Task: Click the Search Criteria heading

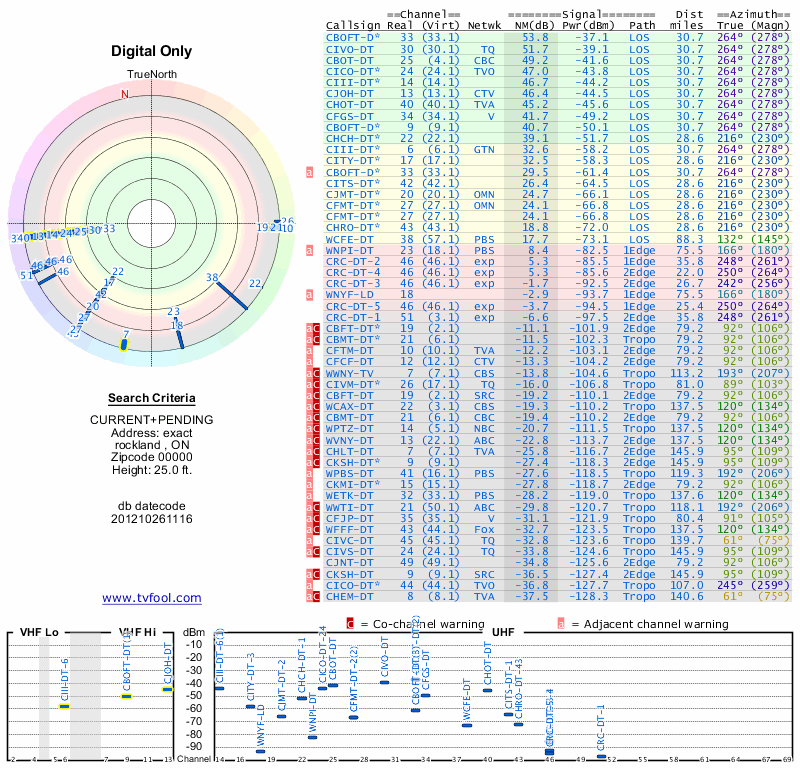Action: click(x=153, y=398)
